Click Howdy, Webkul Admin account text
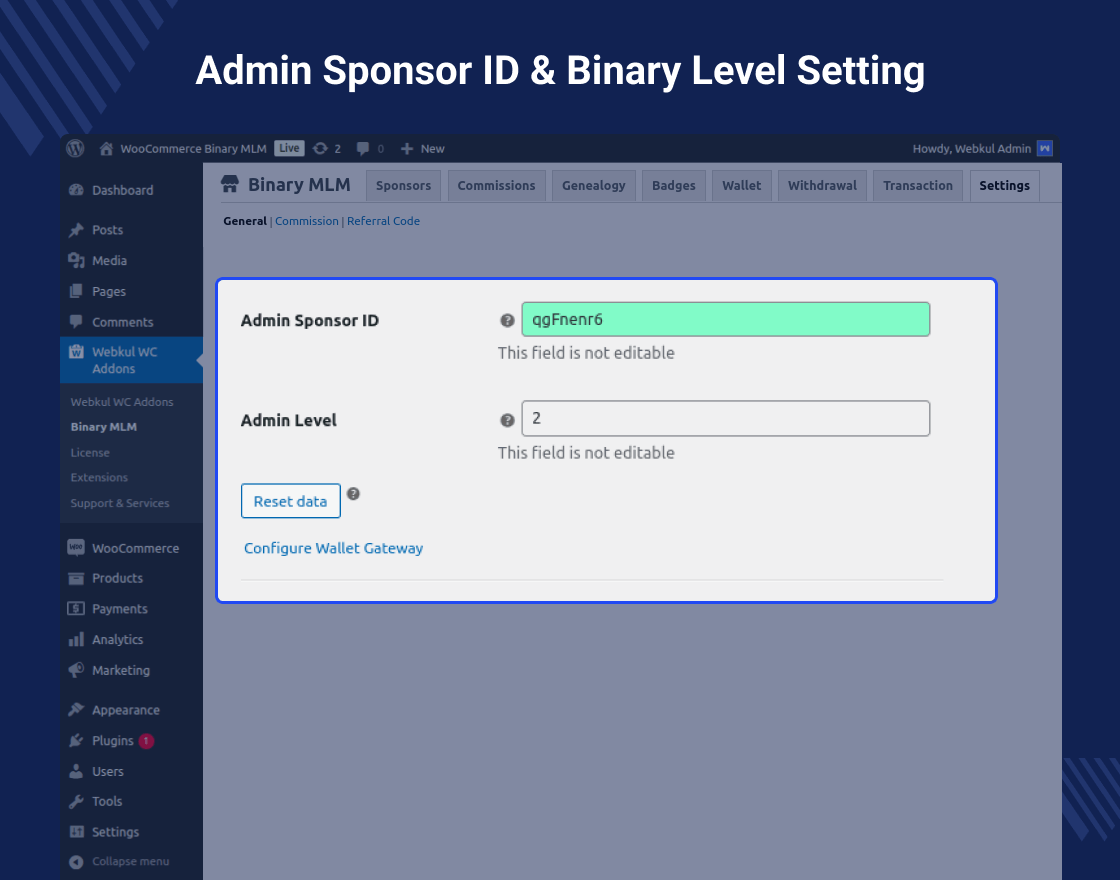1120x880 pixels. tap(971, 149)
